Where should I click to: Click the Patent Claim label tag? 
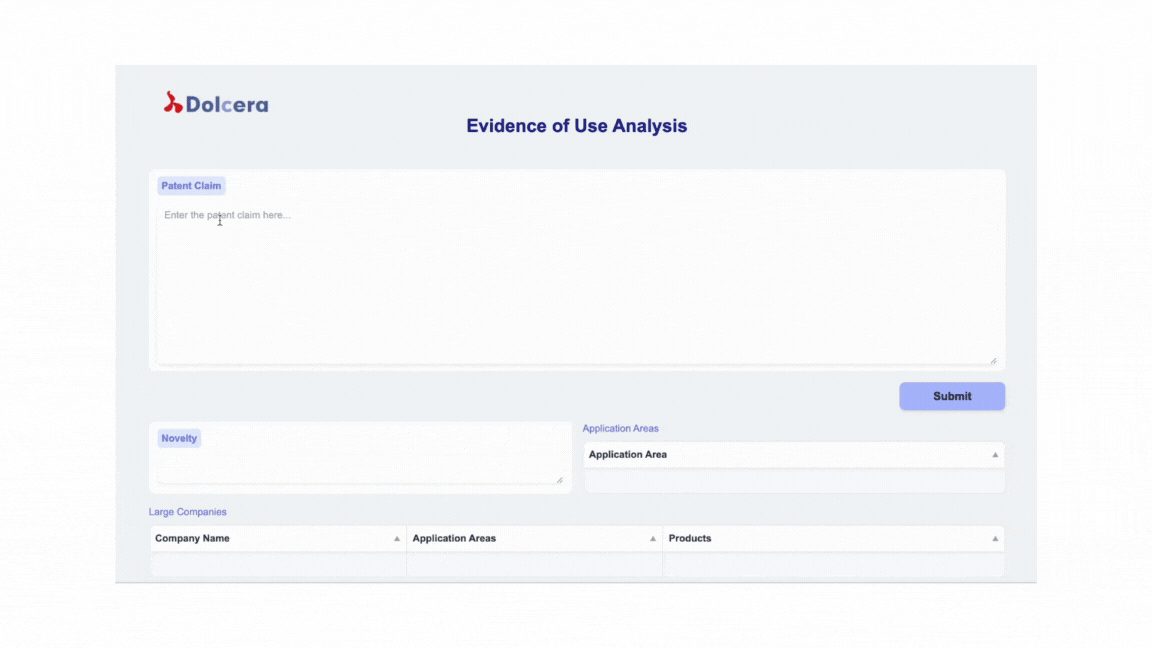191,186
